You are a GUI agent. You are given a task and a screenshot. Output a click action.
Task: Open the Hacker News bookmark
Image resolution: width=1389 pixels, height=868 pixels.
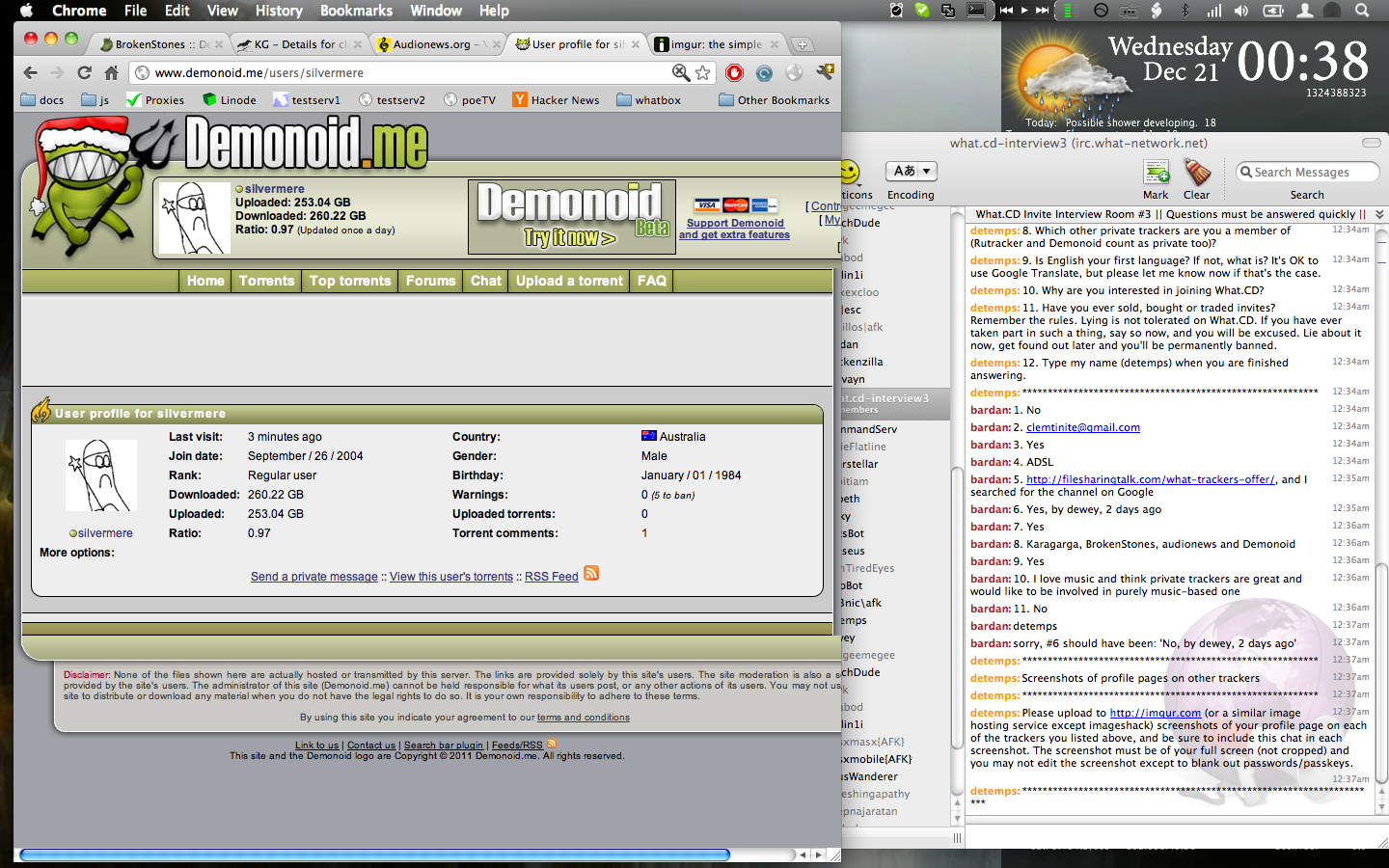[556, 100]
